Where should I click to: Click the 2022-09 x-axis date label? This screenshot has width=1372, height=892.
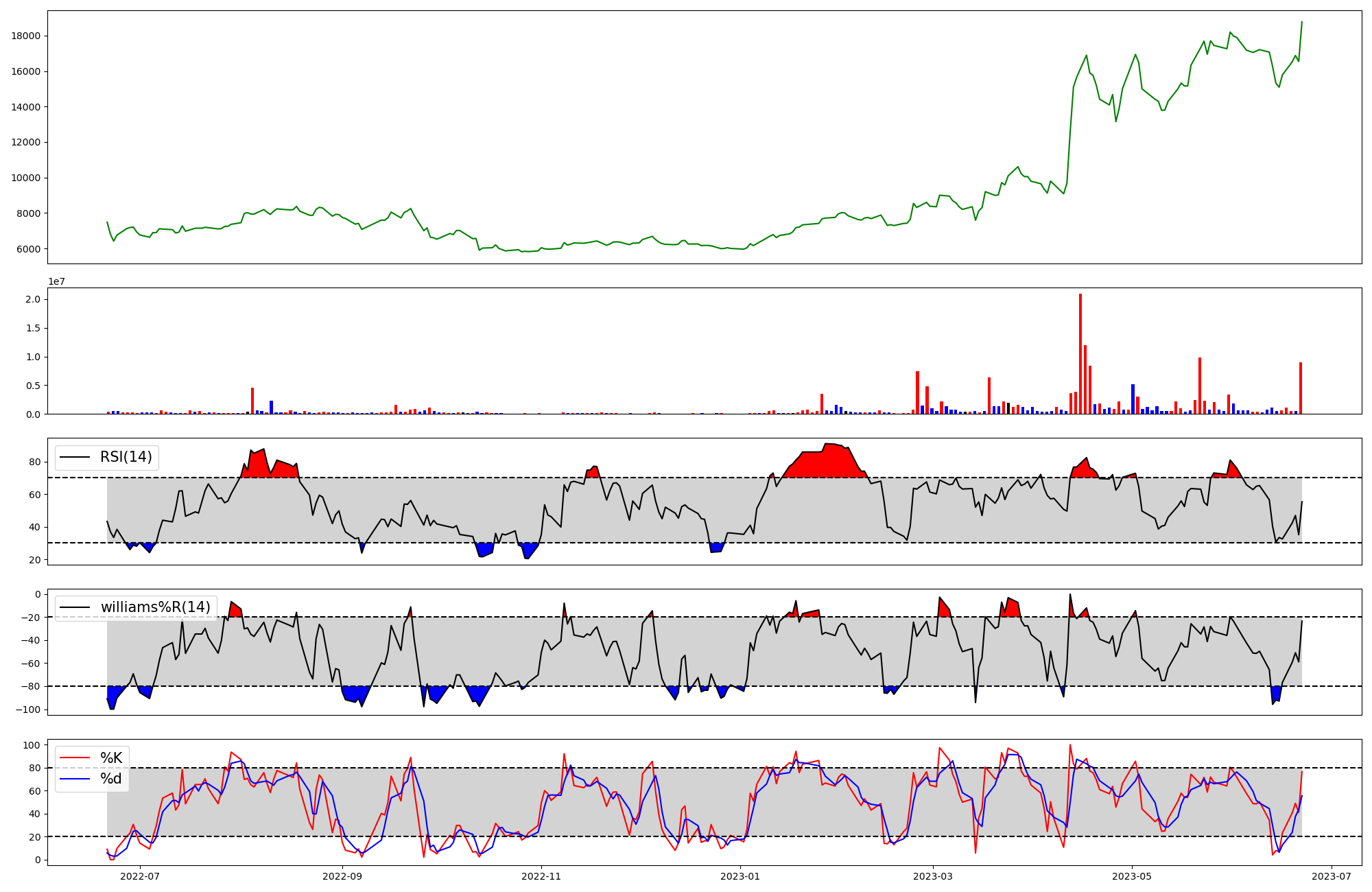342,876
